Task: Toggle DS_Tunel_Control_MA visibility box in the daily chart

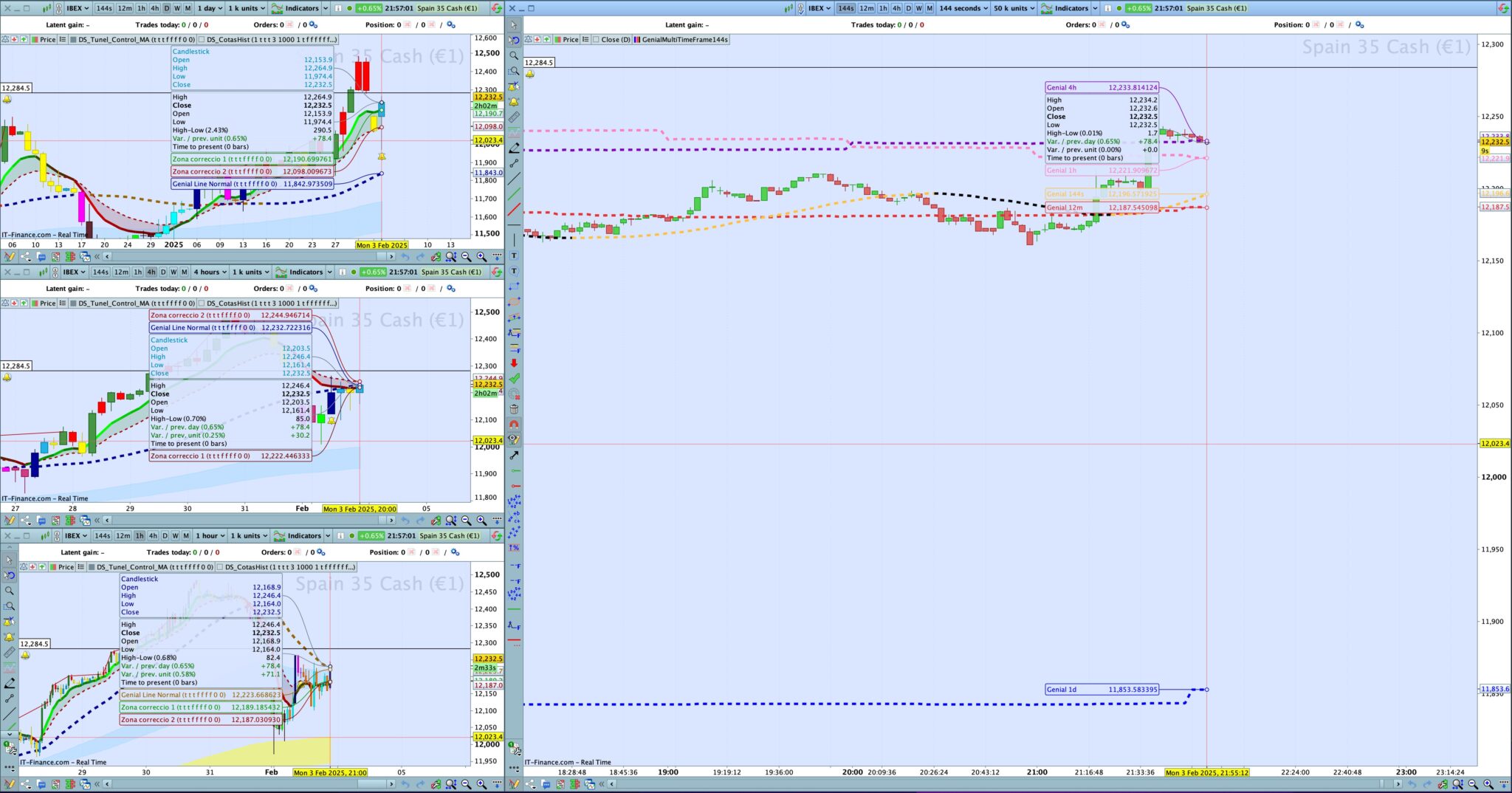Action: pyautogui.click(x=73, y=40)
